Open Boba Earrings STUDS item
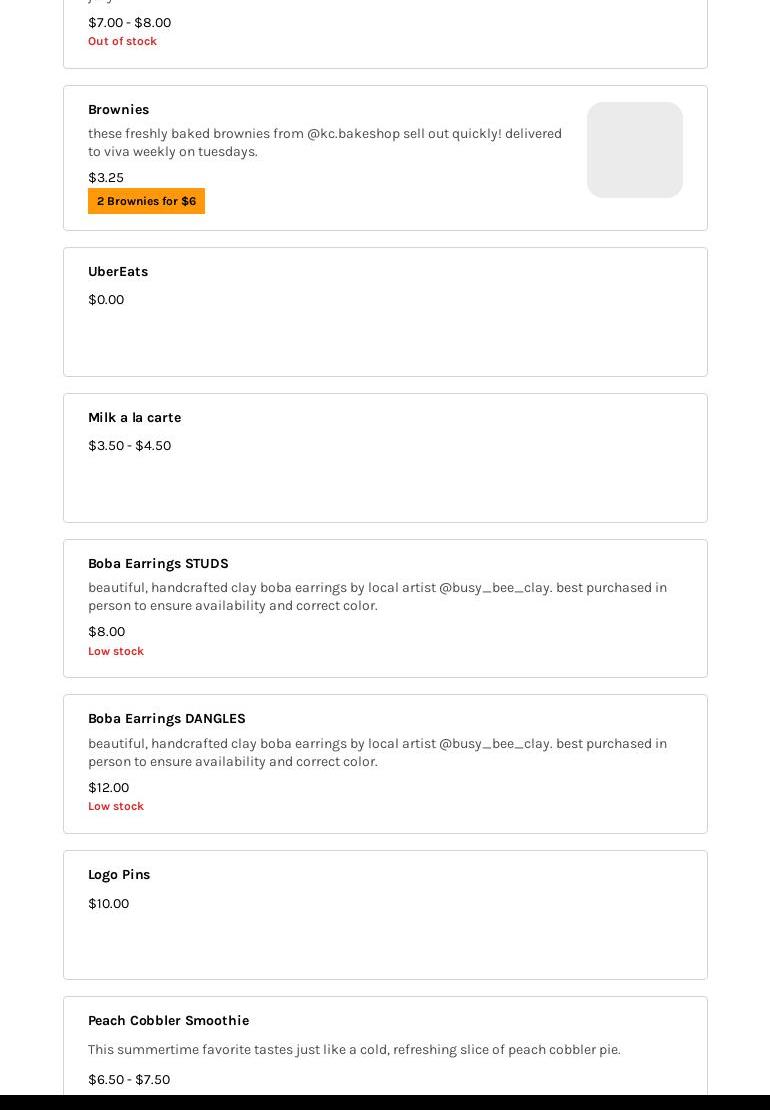Viewport: 770px width, 1110px height. pyautogui.click(x=158, y=564)
